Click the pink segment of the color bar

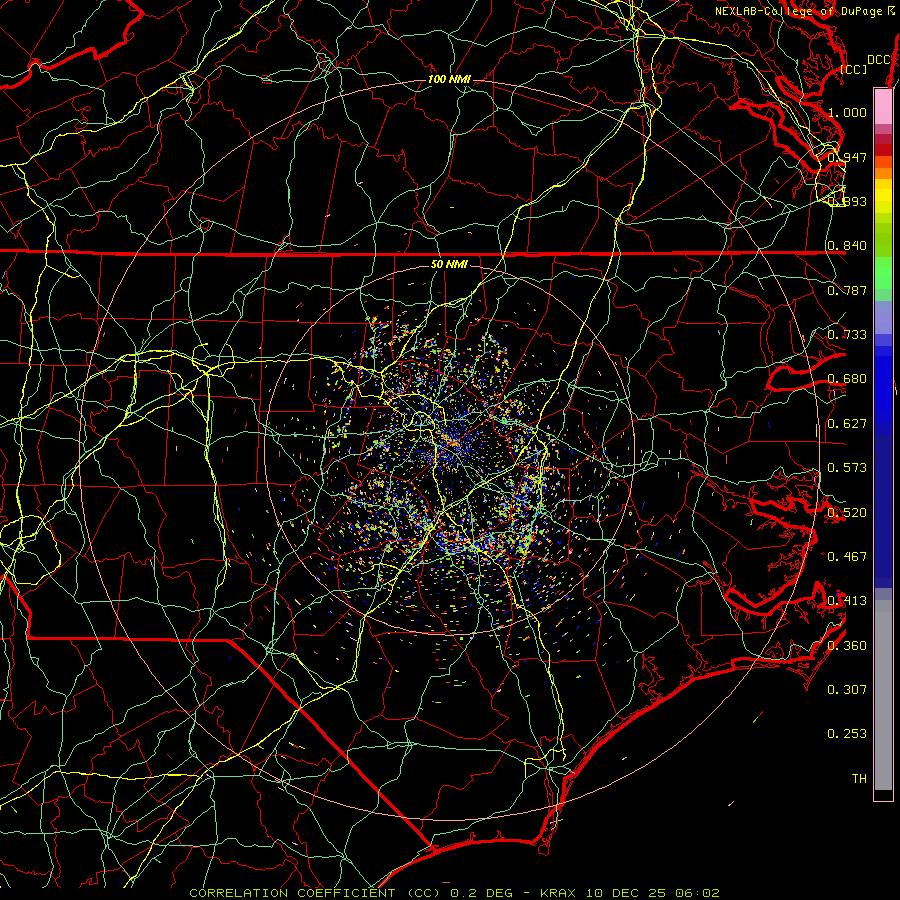tap(883, 107)
